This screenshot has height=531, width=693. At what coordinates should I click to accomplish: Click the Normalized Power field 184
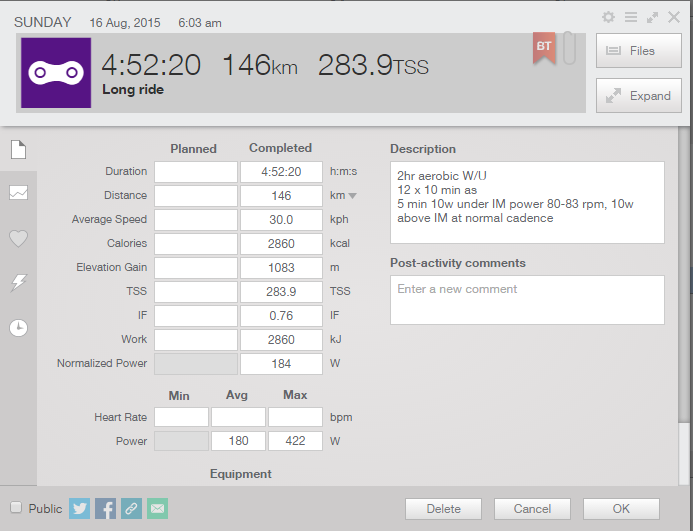(x=281, y=364)
